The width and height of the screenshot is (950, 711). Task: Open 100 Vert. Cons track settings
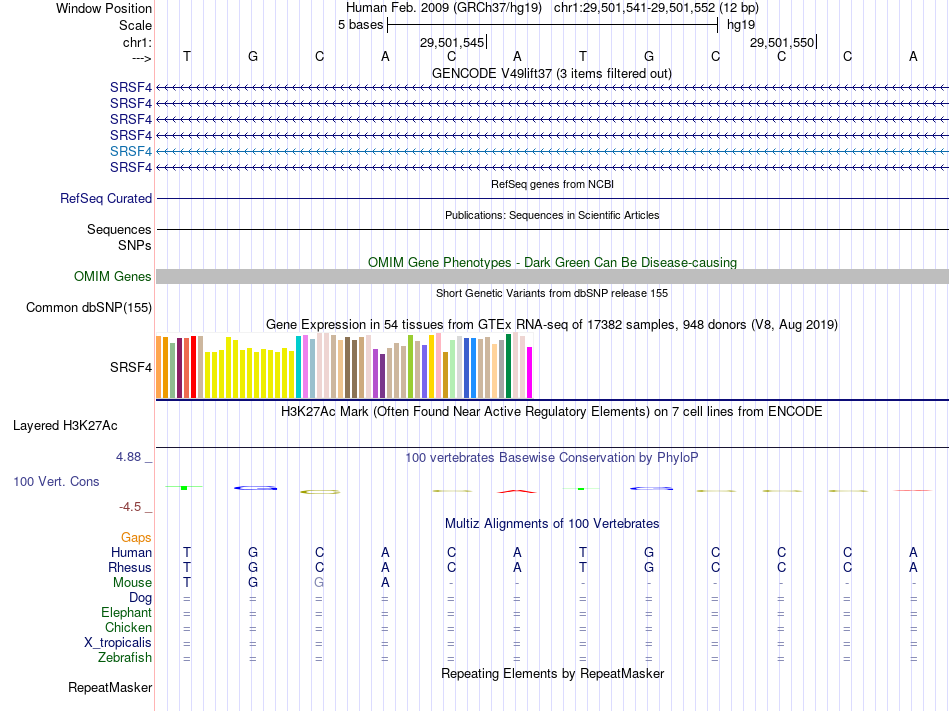pyautogui.click(x=56, y=481)
